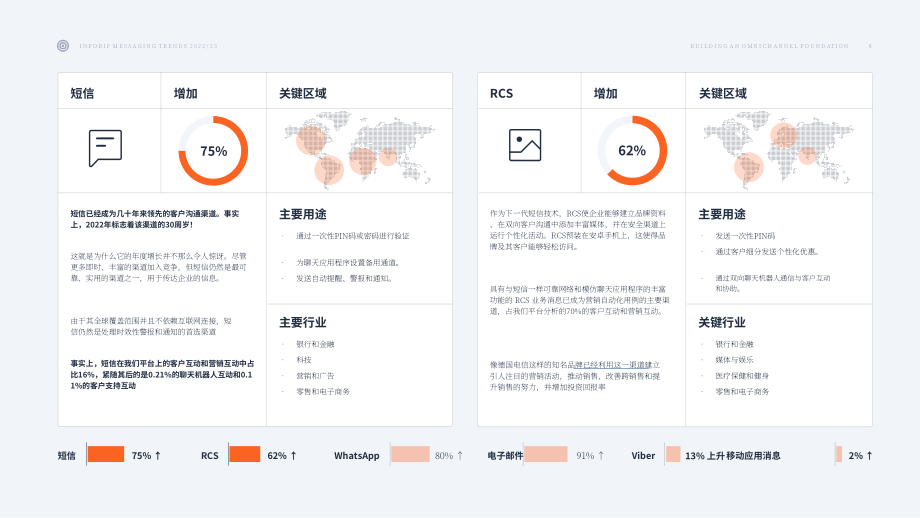
Task: Click 关键区域 heading in the 短信 card
Action: tap(303, 93)
